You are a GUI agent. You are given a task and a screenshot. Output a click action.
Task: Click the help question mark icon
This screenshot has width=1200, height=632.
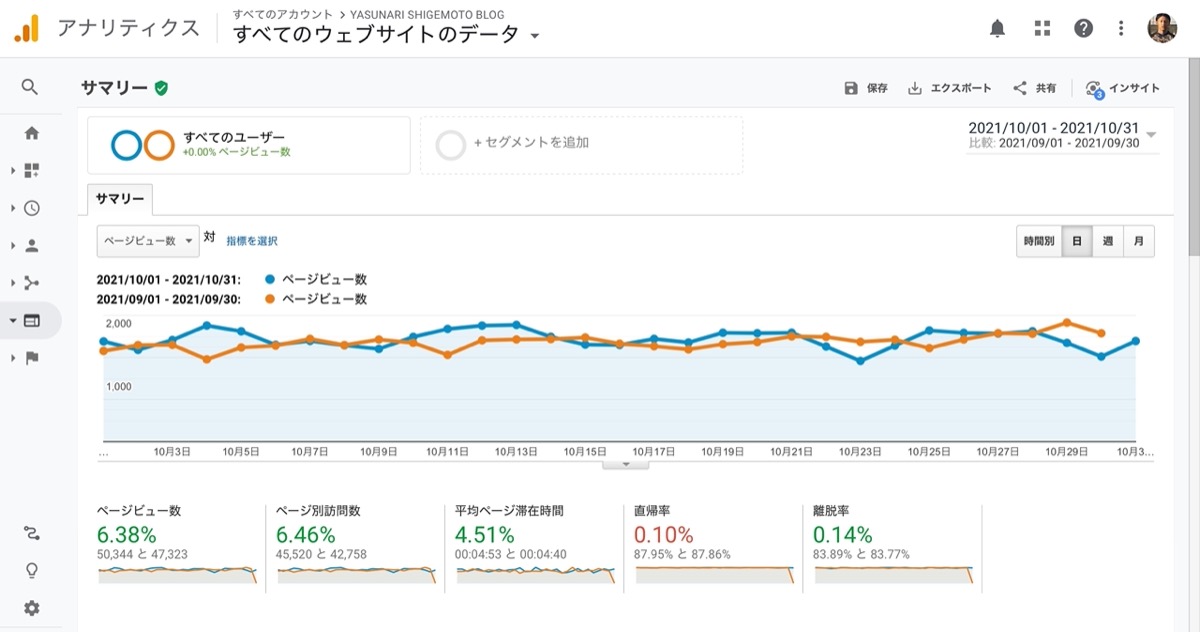1083,29
